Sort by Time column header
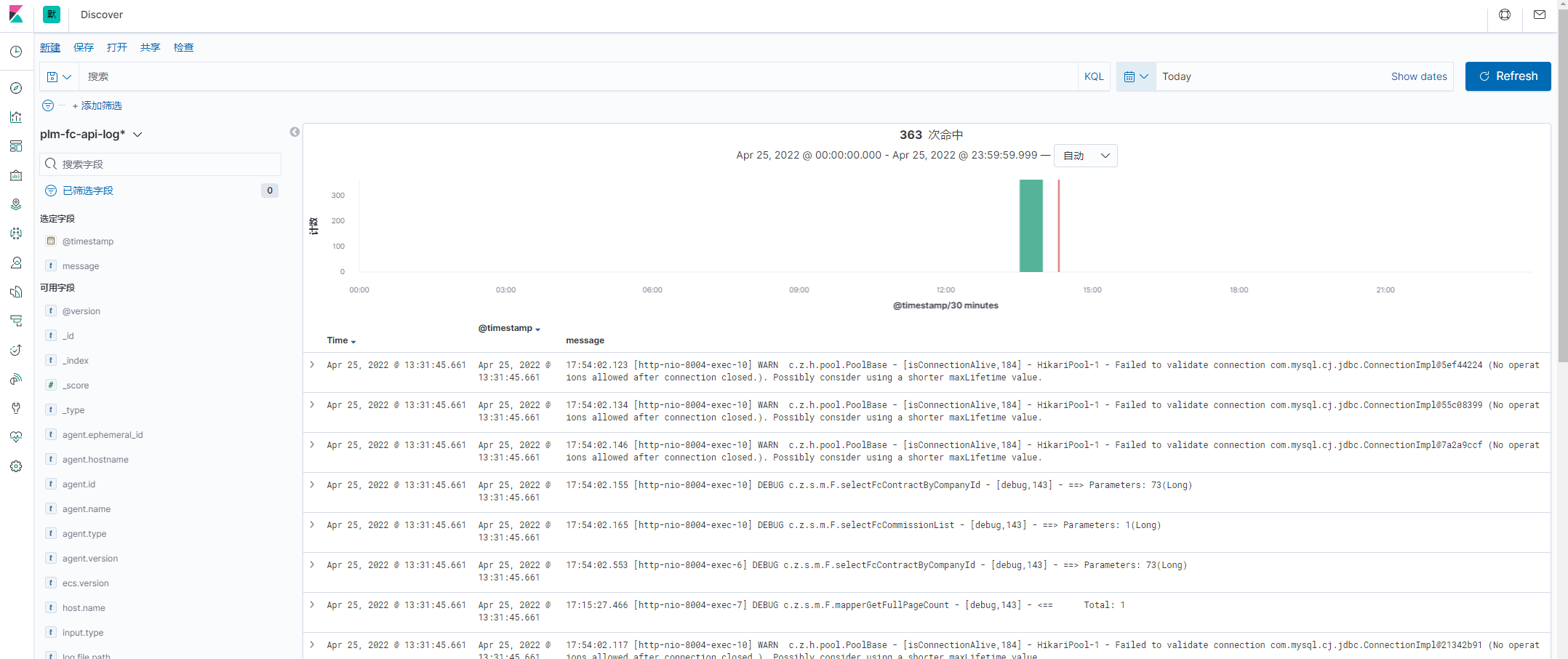The image size is (1568, 659). click(x=341, y=340)
